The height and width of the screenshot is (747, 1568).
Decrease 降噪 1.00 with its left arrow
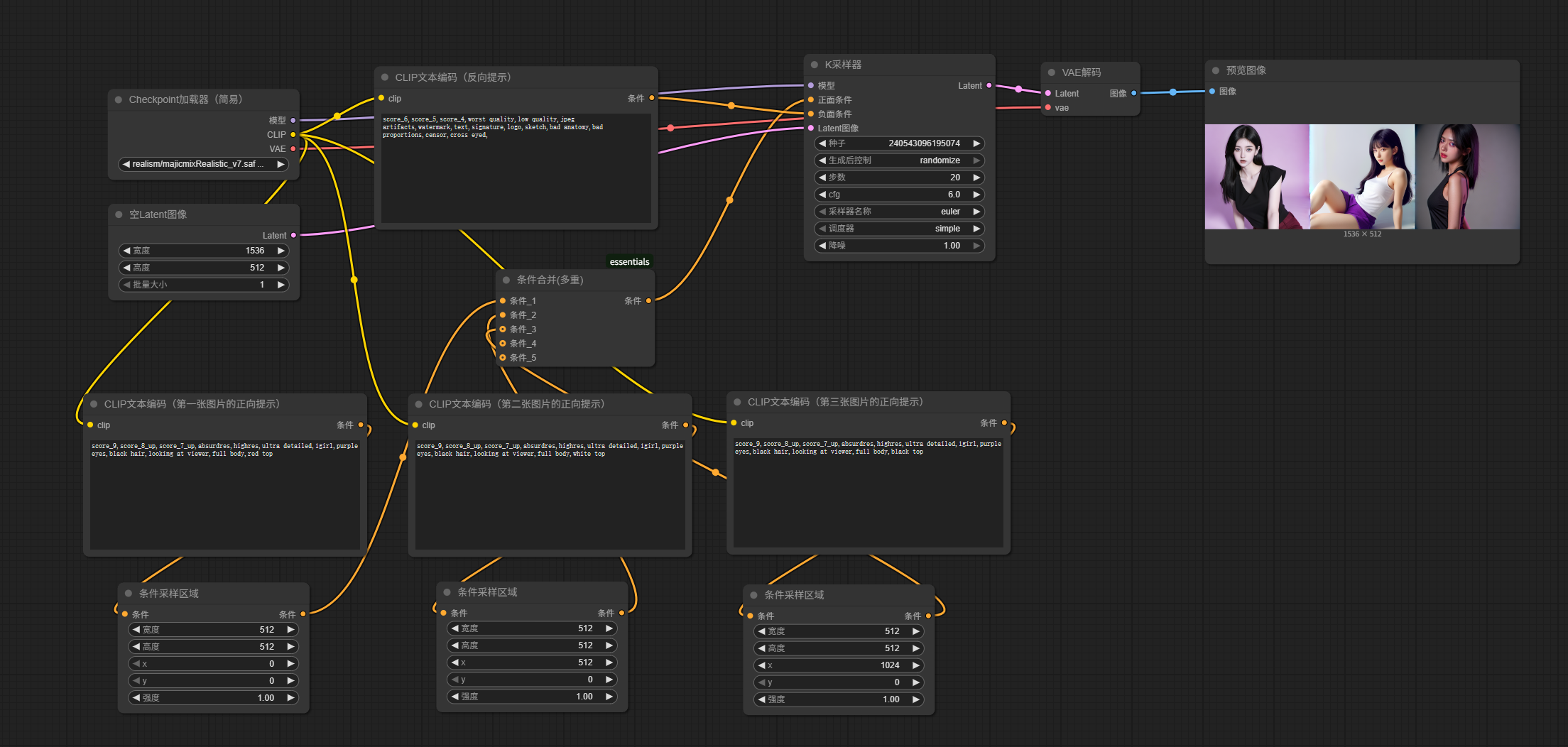click(822, 246)
